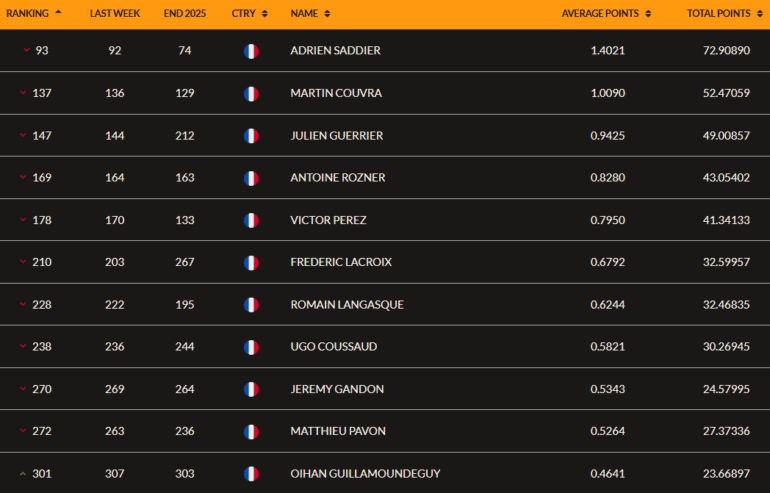Click Adrien Saddier's French flag icon
Image resolution: width=770 pixels, height=493 pixels.
pyautogui.click(x=251, y=51)
